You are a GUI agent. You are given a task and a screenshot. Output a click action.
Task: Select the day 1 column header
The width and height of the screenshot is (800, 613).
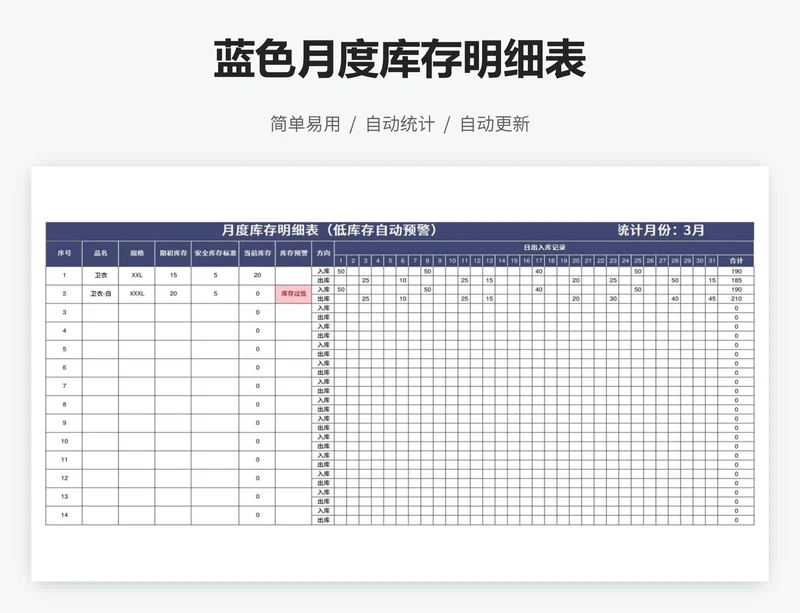coord(341,261)
